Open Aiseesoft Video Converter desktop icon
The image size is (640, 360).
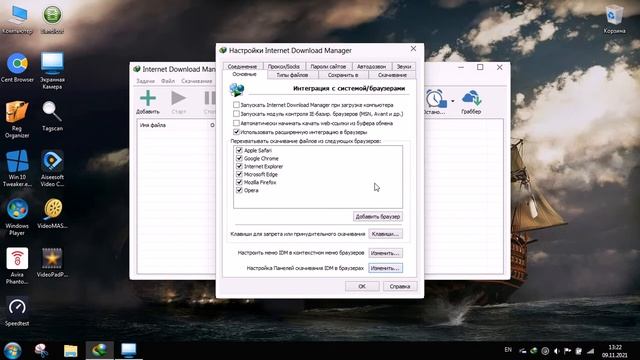pos(52,168)
